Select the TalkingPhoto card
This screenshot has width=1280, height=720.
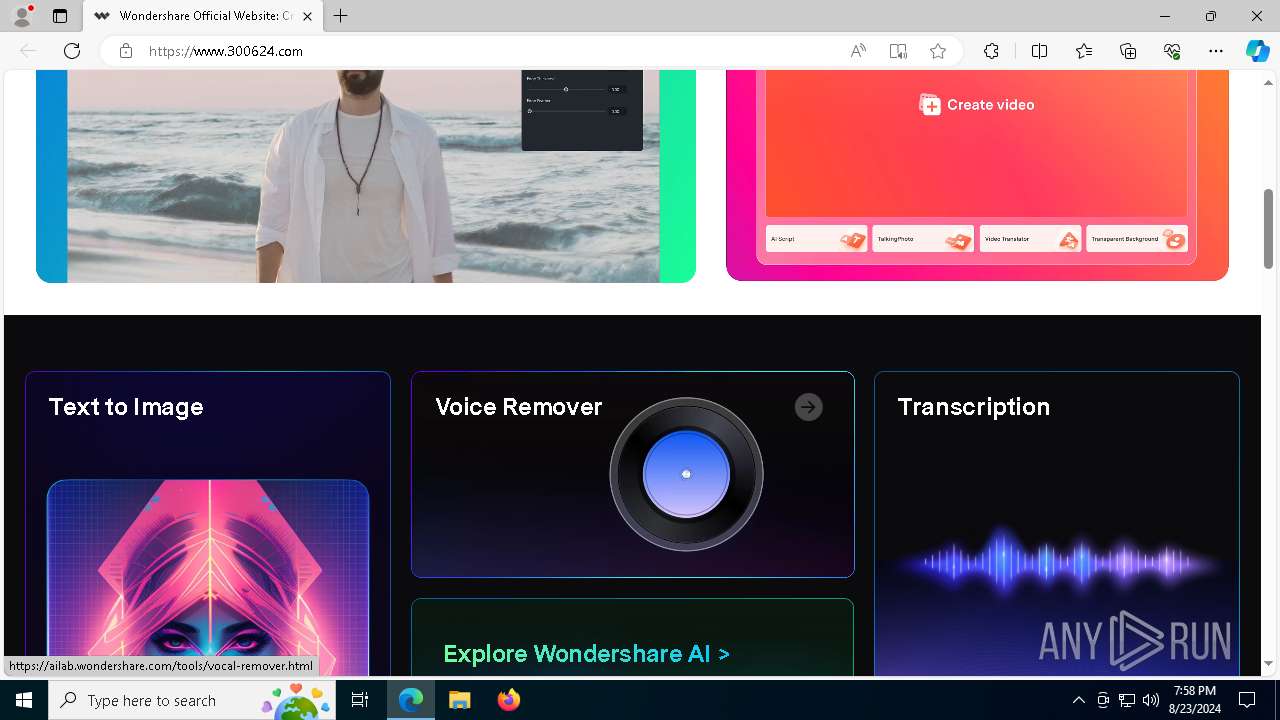[923, 240]
